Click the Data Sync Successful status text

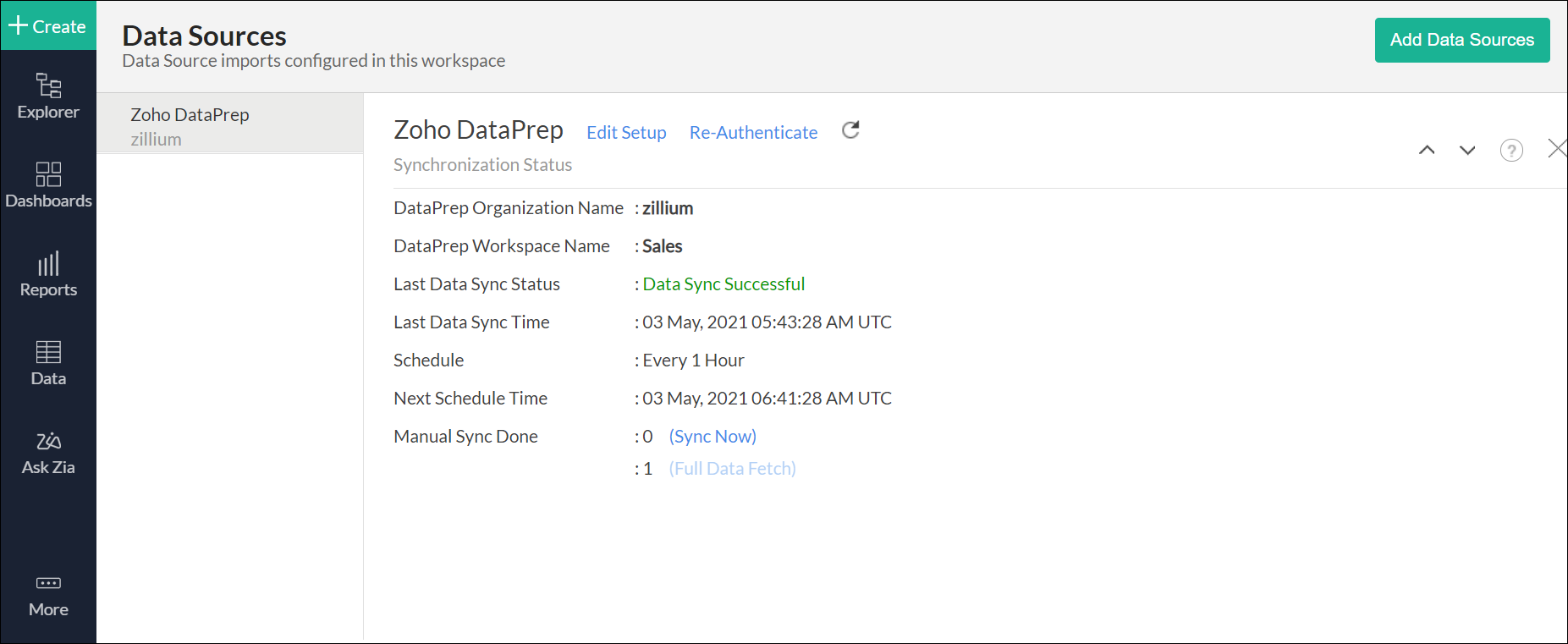(x=723, y=284)
